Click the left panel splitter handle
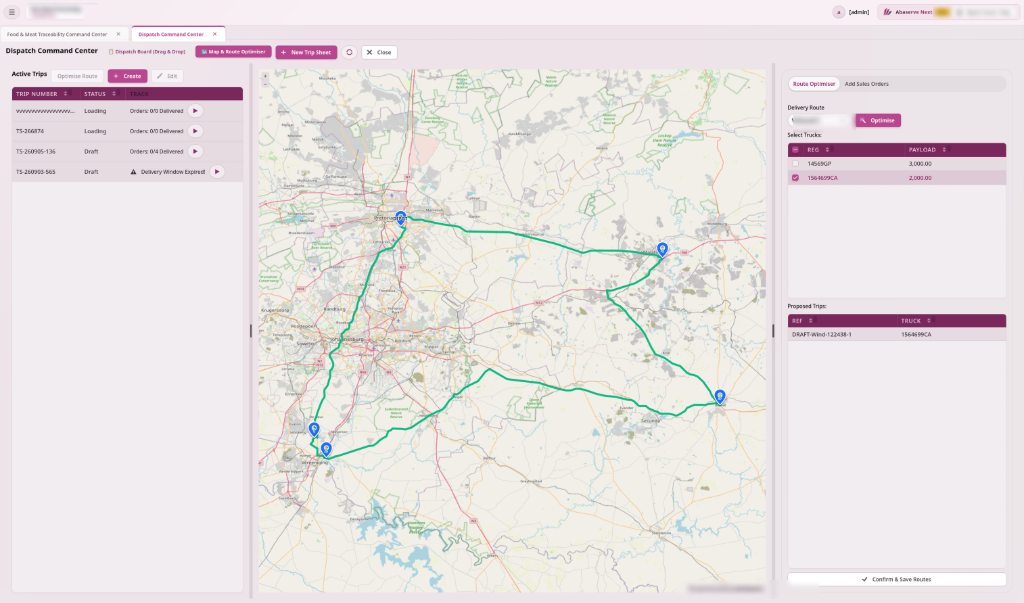This screenshot has height=603, width=1024. 251,331
